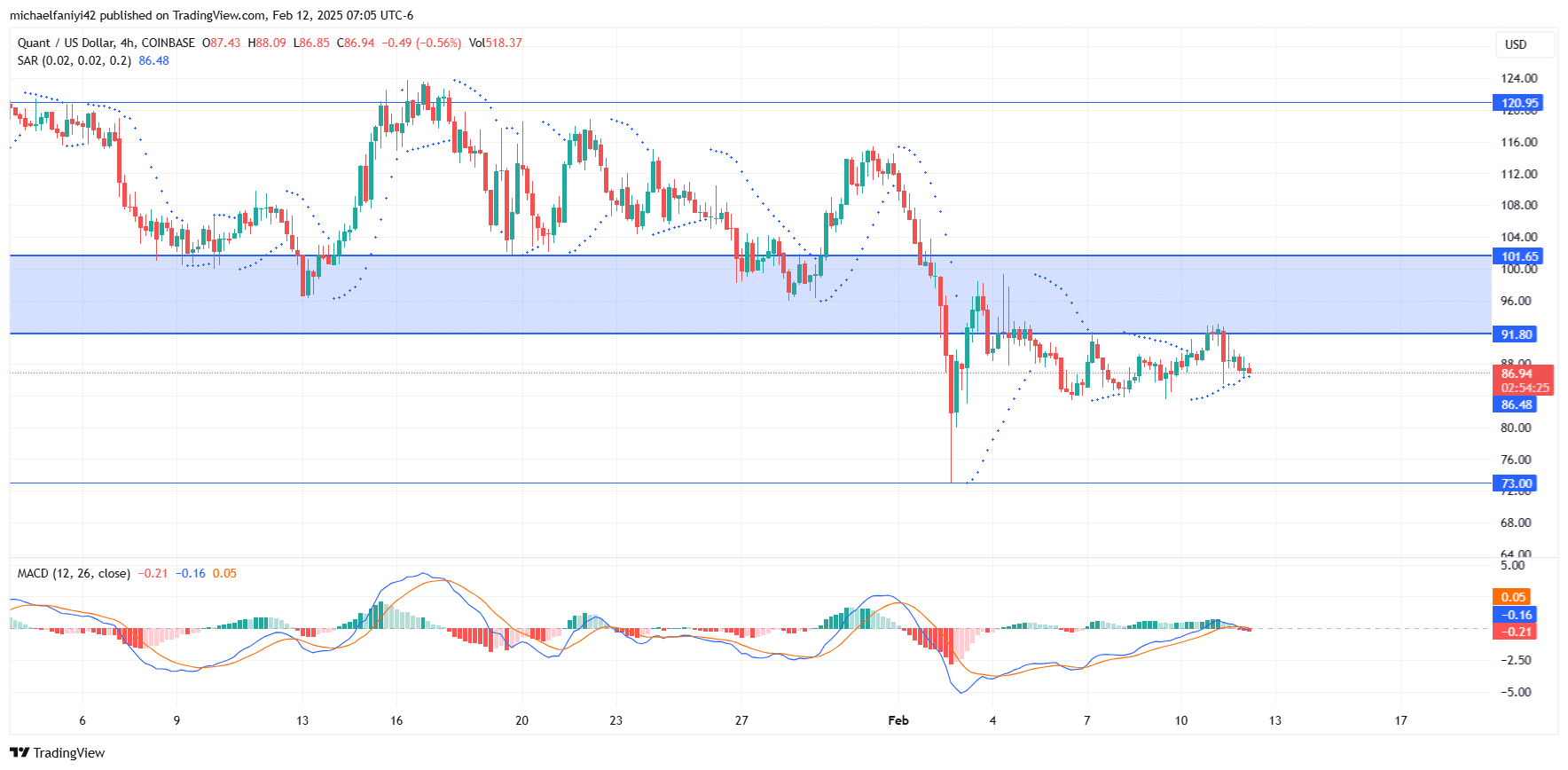
Task: Select the 91.80 price level label
Action: tap(1516, 334)
